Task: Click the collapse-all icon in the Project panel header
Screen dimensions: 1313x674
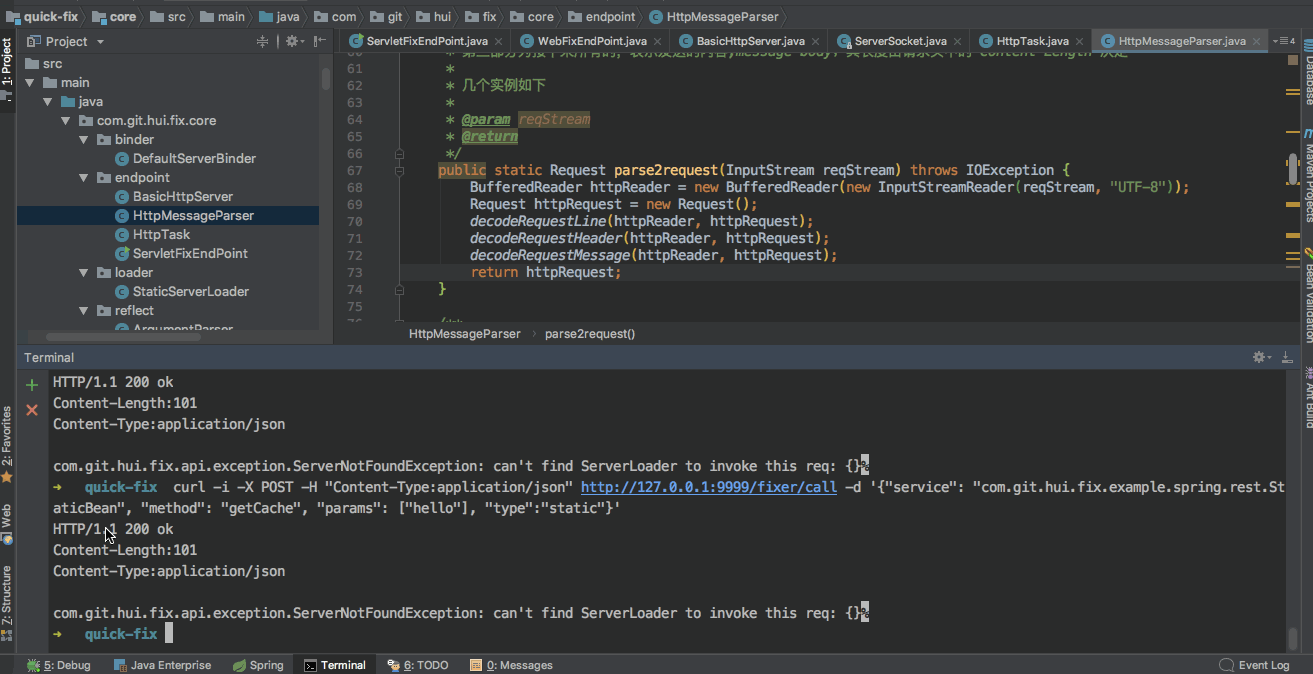Action: tap(262, 41)
